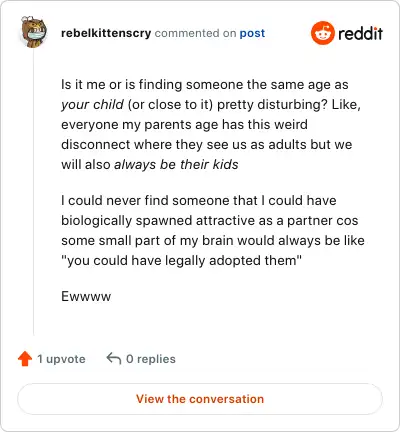
Task: Click the Reddit Snoo logo icon
Action: 322,33
